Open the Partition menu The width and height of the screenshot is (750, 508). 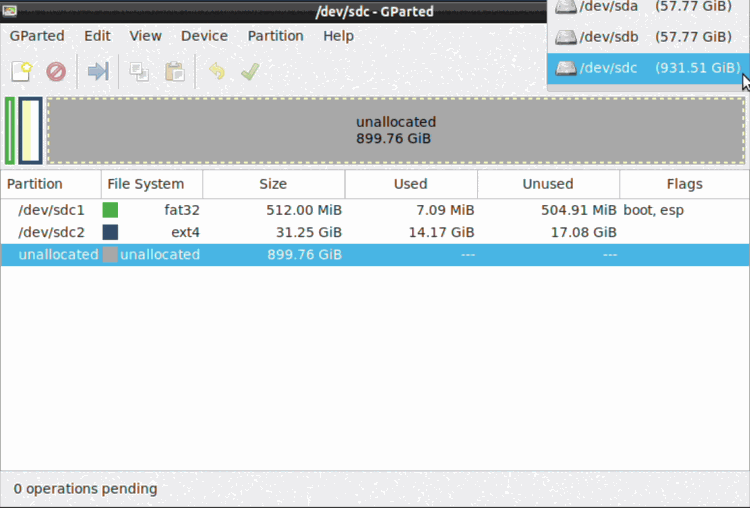click(275, 36)
